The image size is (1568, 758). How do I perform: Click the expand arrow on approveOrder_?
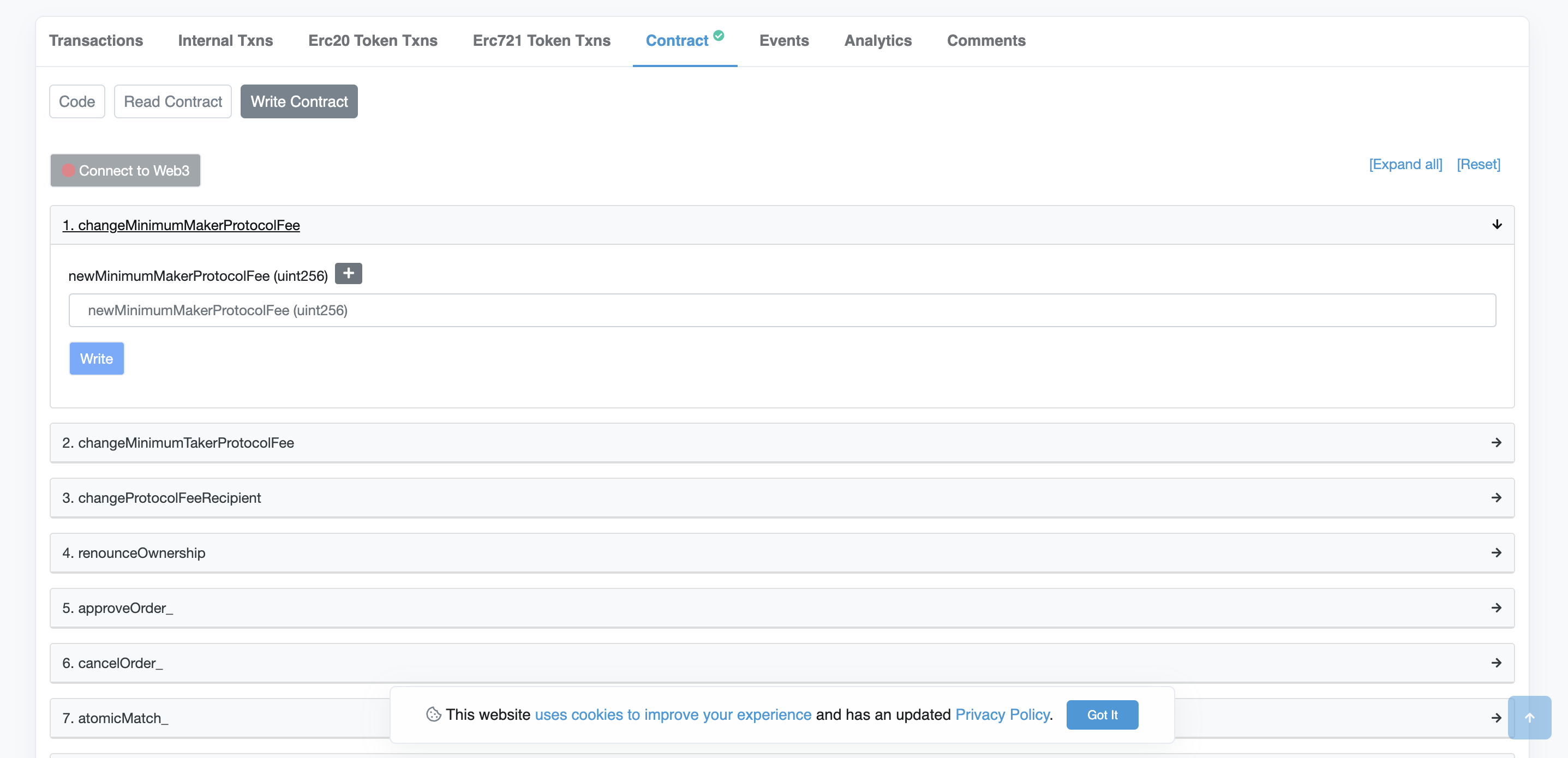point(1497,607)
